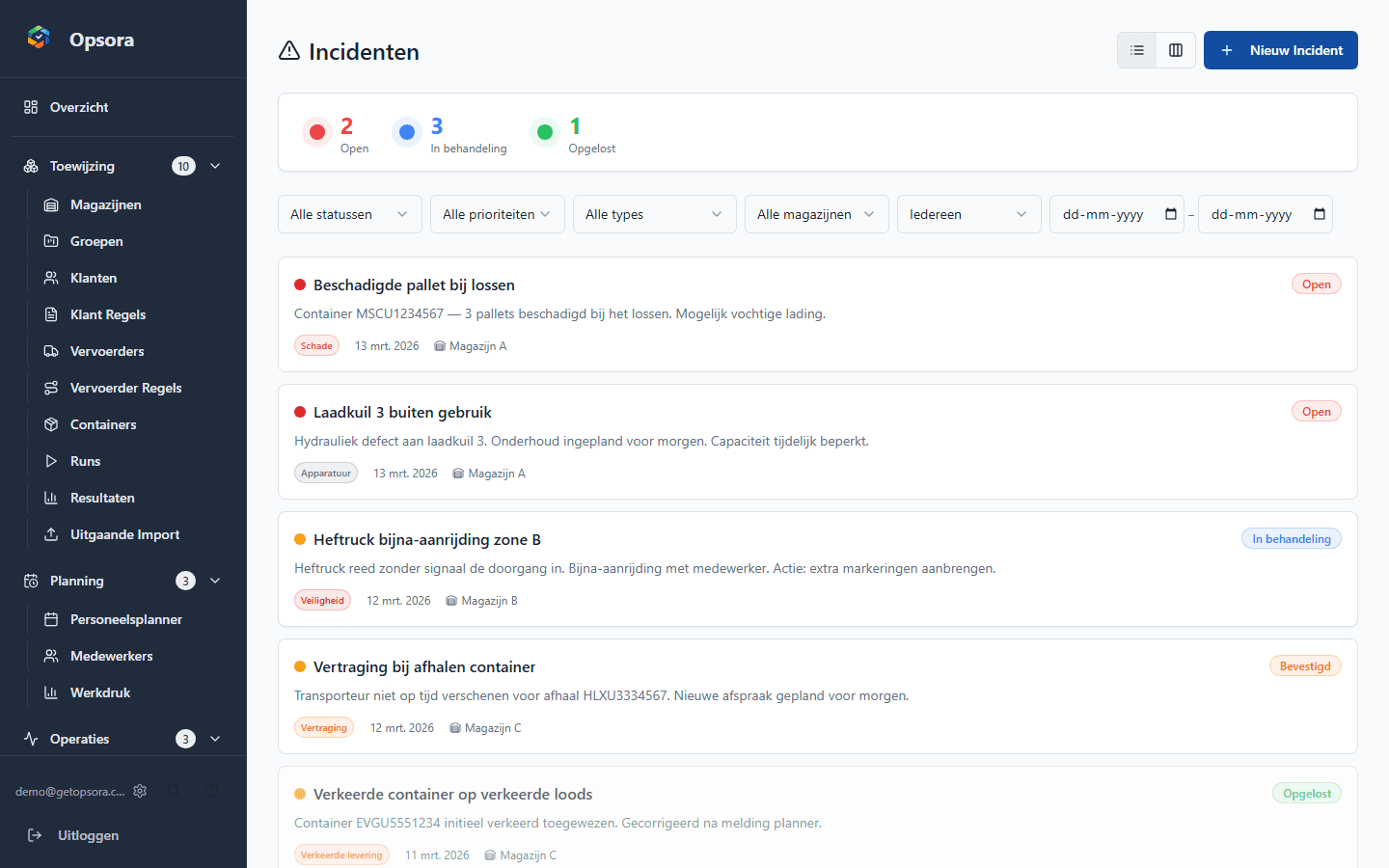Open the Overzicht menu item
Screen dimensions: 1389x868
(79, 107)
